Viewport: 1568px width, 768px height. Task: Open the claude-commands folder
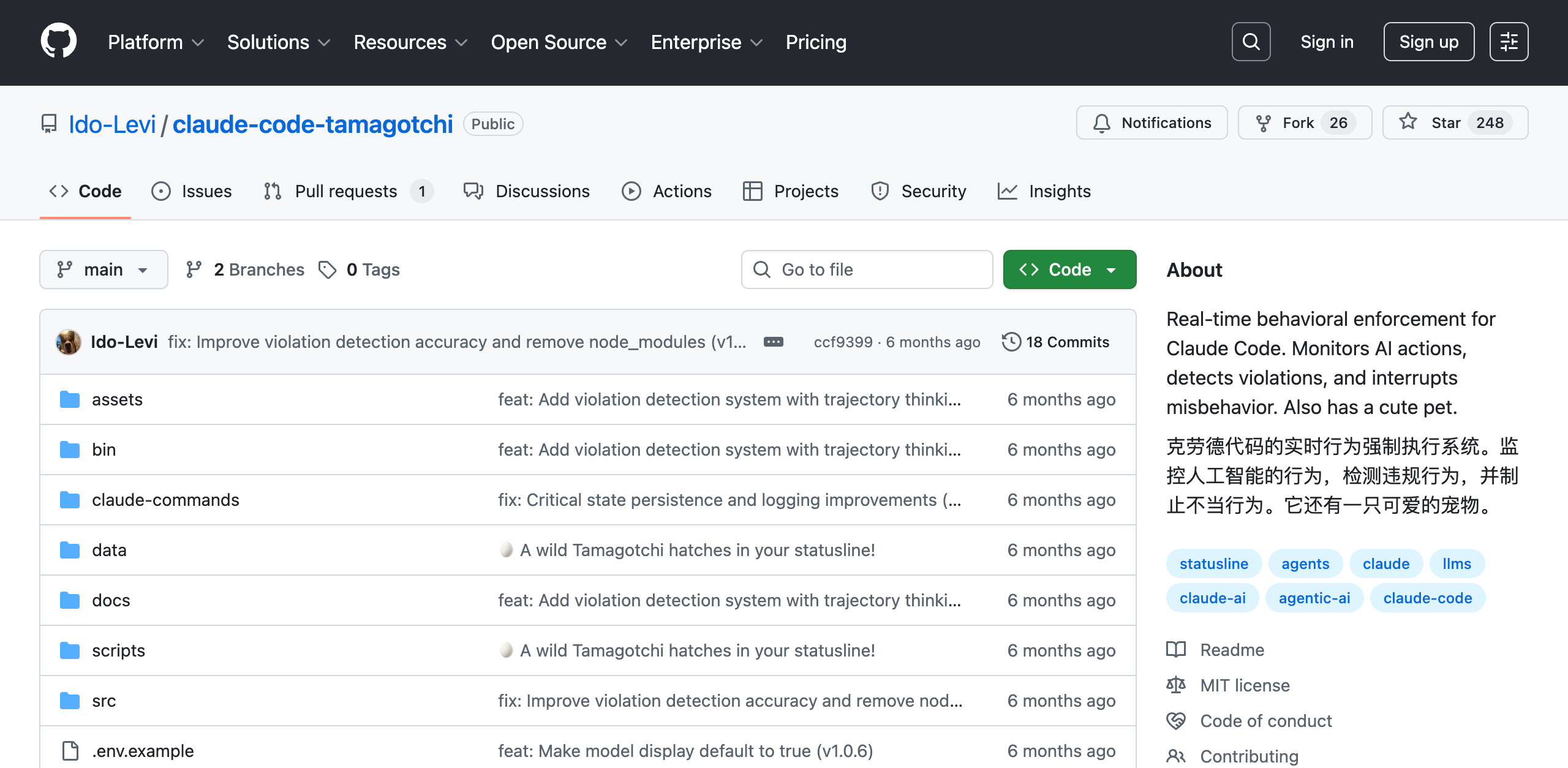pyautogui.click(x=165, y=500)
